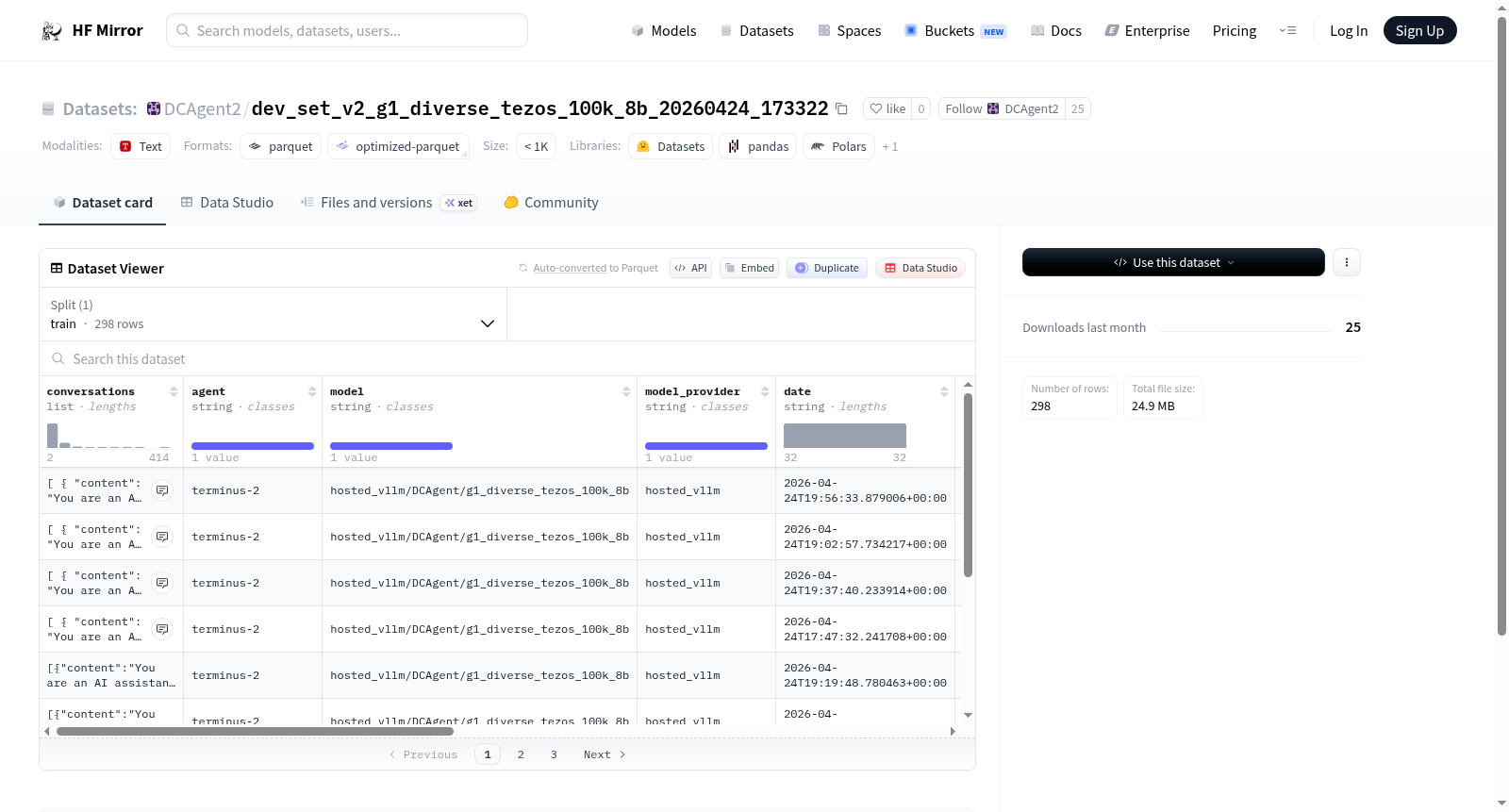Switch to Files and versions tab
This screenshot has height=812, width=1509.
pyautogui.click(x=389, y=202)
